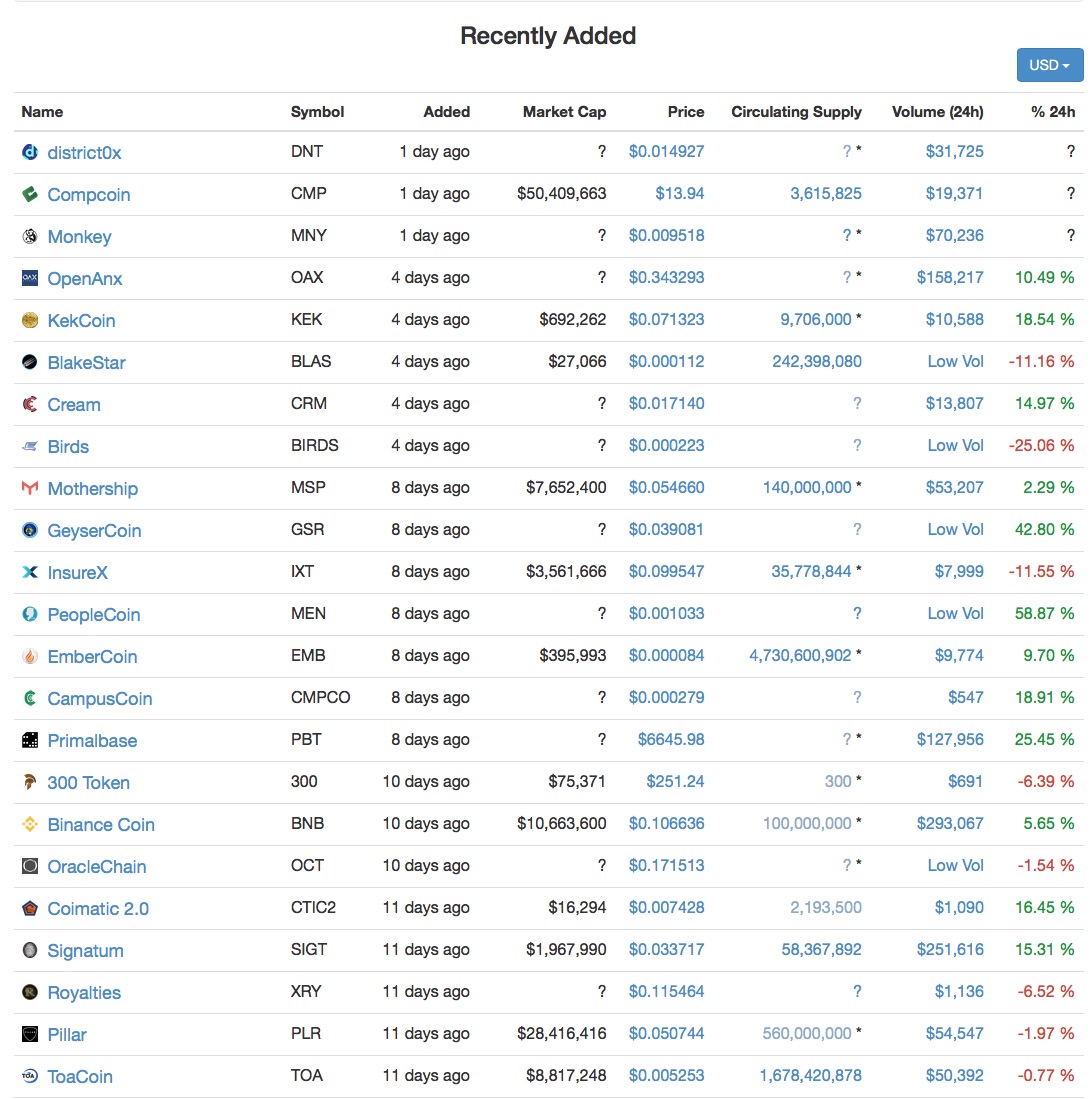The width and height of the screenshot is (1090, 1099).
Task: Sort by % 24h column header
Action: (x=1053, y=112)
